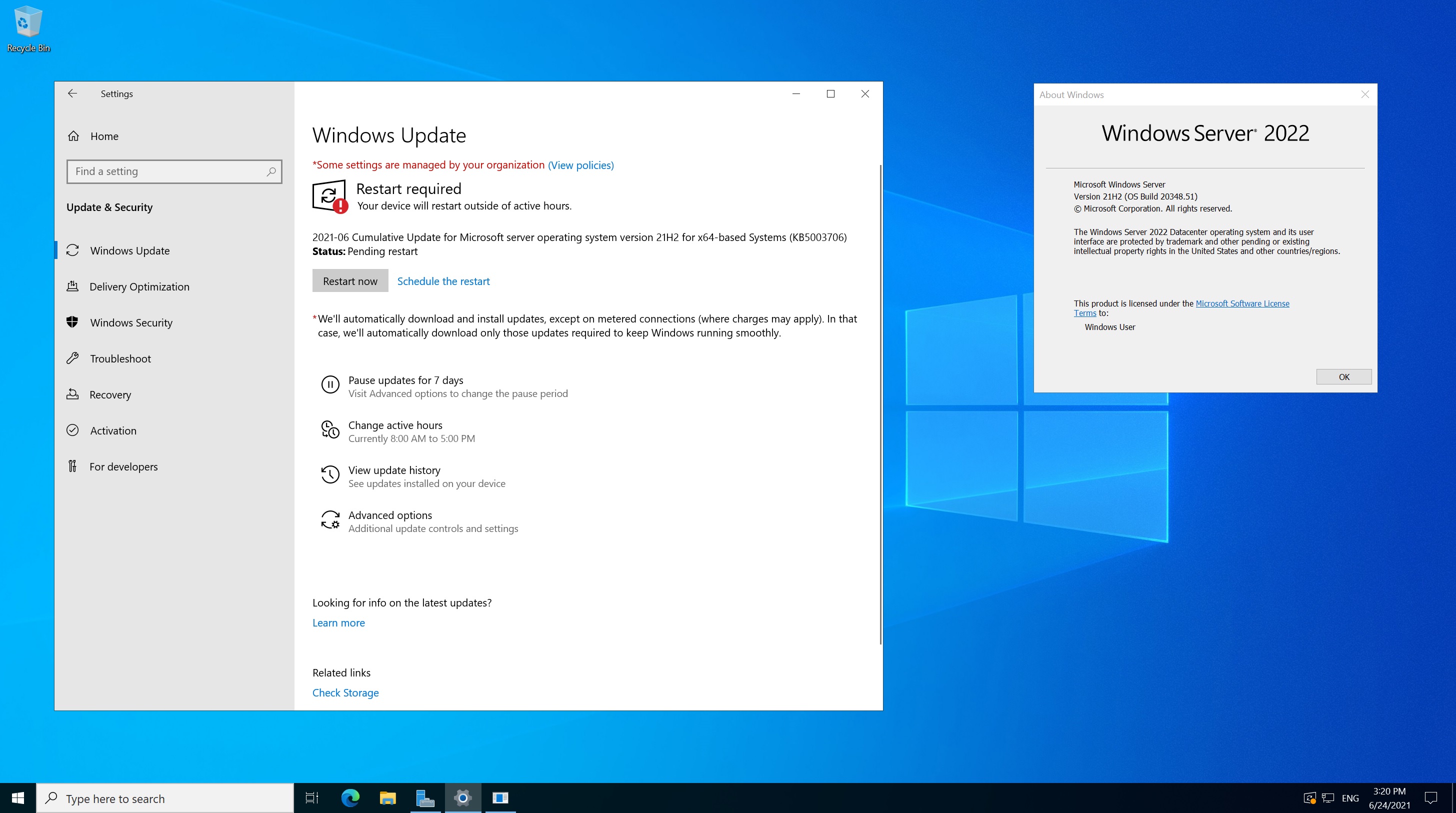Open Task View on the taskbar
1456x813 pixels.
tap(312, 797)
